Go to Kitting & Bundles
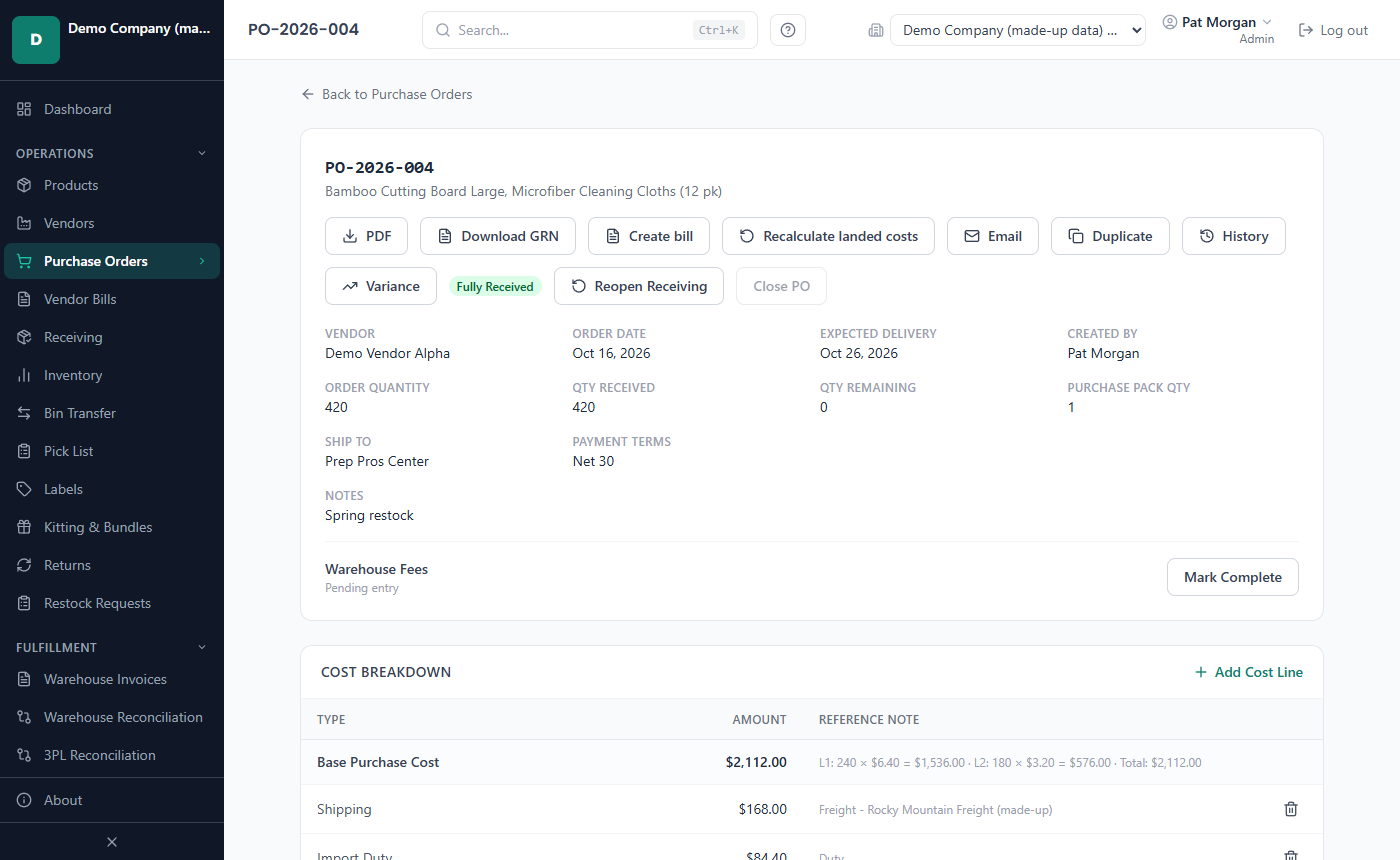1400x860 pixels. point(112,527)
